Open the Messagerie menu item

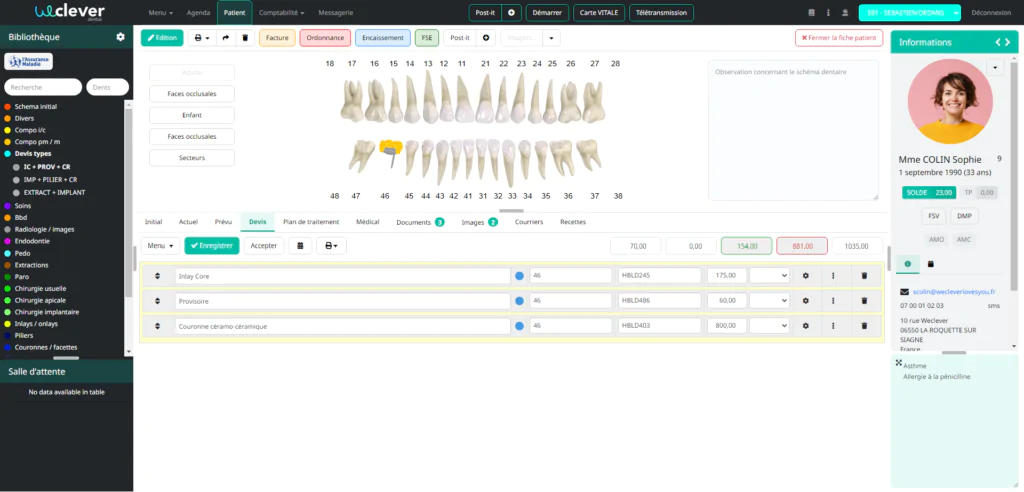coord(336,12)
